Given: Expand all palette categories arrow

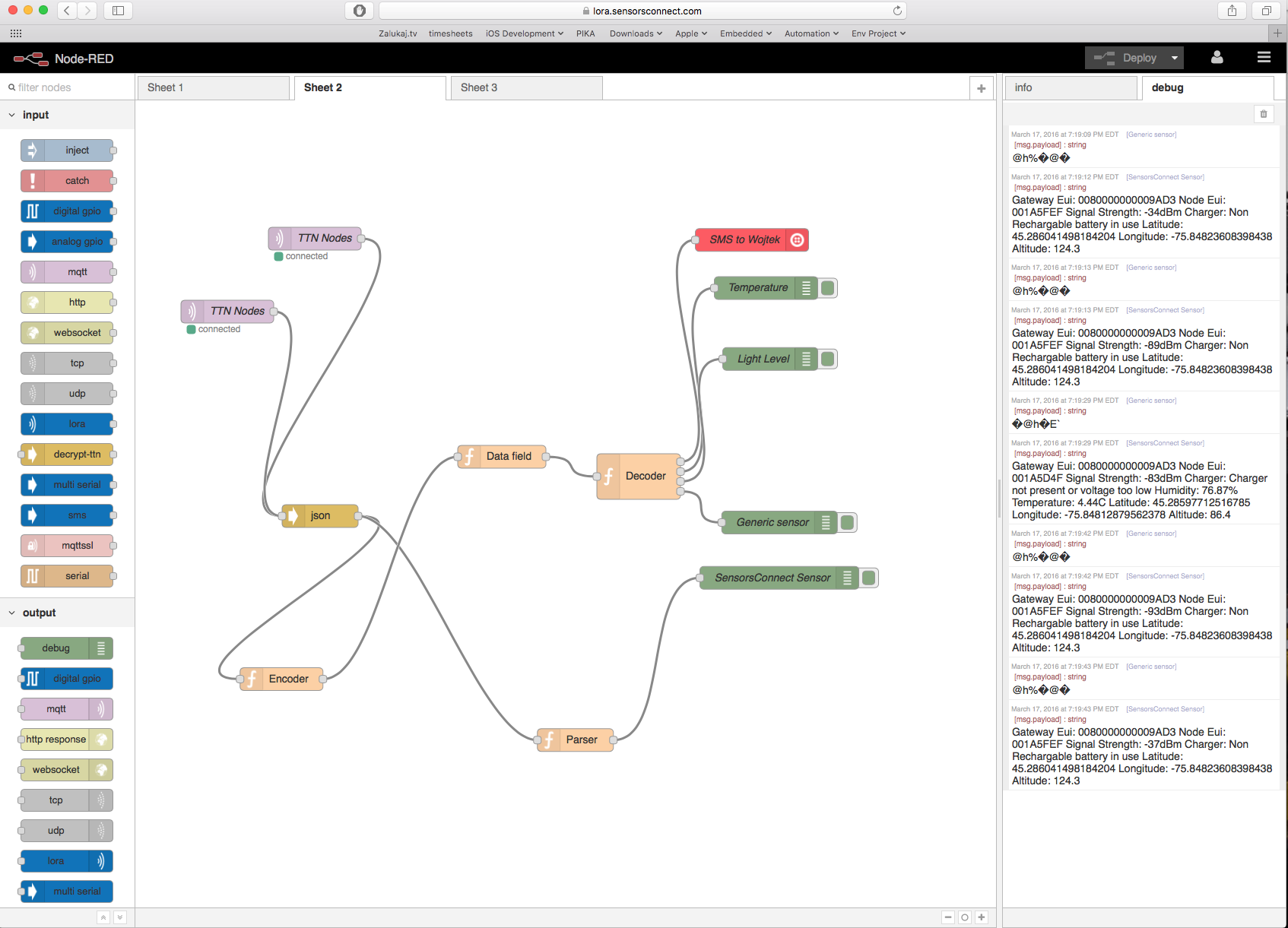Looking at the screenshot, I should point(120,917).
